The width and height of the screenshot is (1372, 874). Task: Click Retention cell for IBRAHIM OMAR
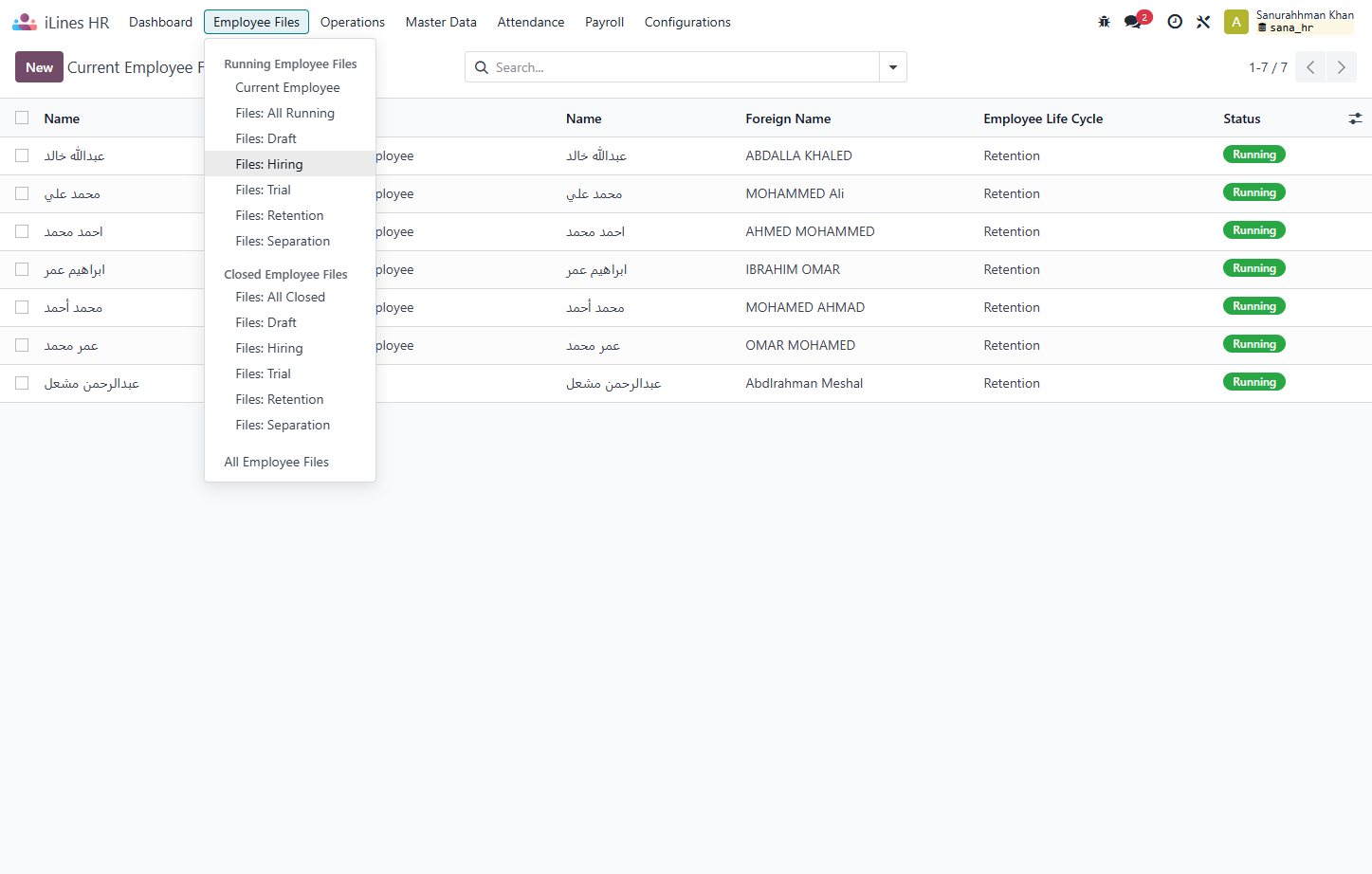[x=1012, y=269]
